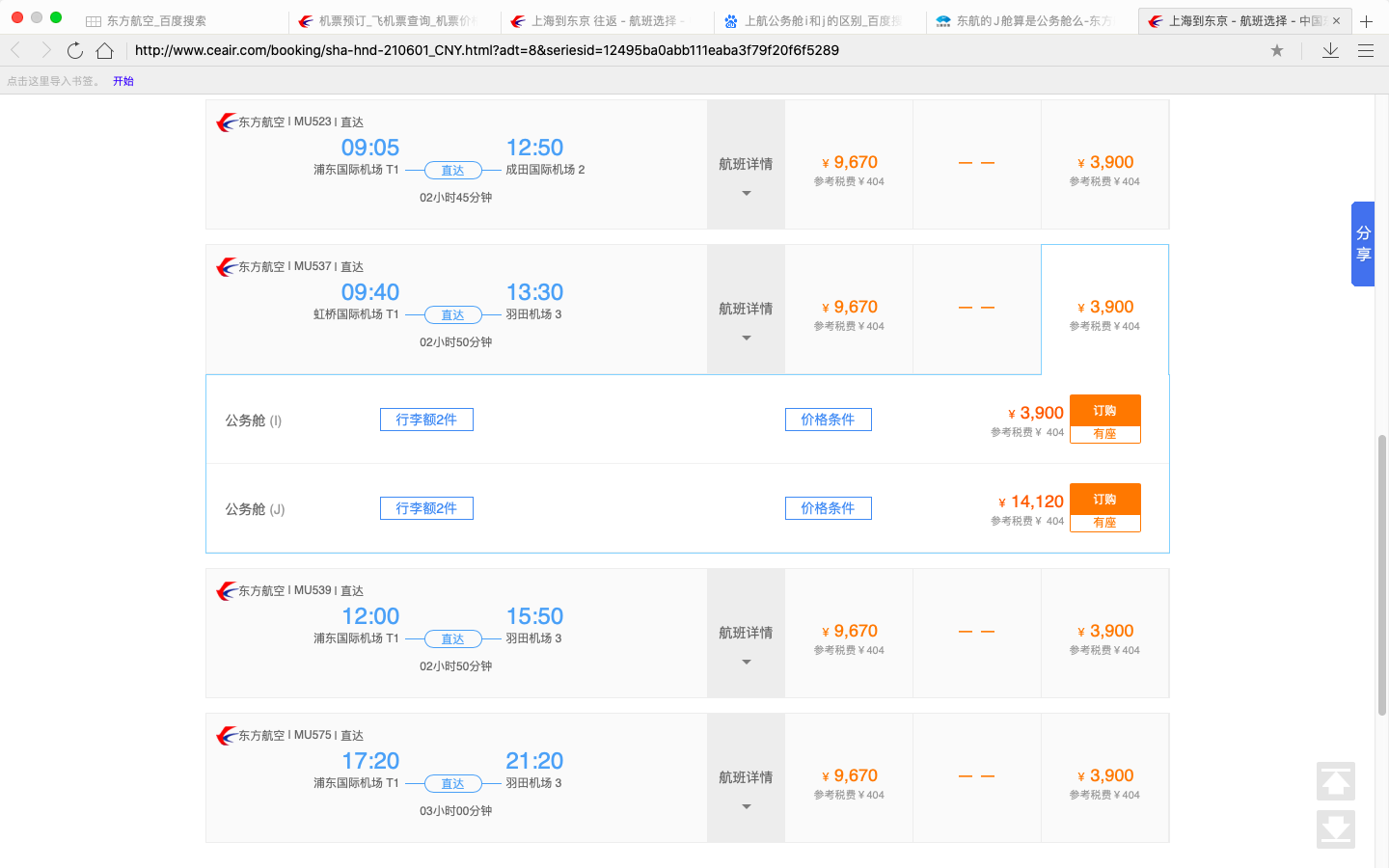Open 行李额2件 for 公务舱 (I)

tap(426, 420)
